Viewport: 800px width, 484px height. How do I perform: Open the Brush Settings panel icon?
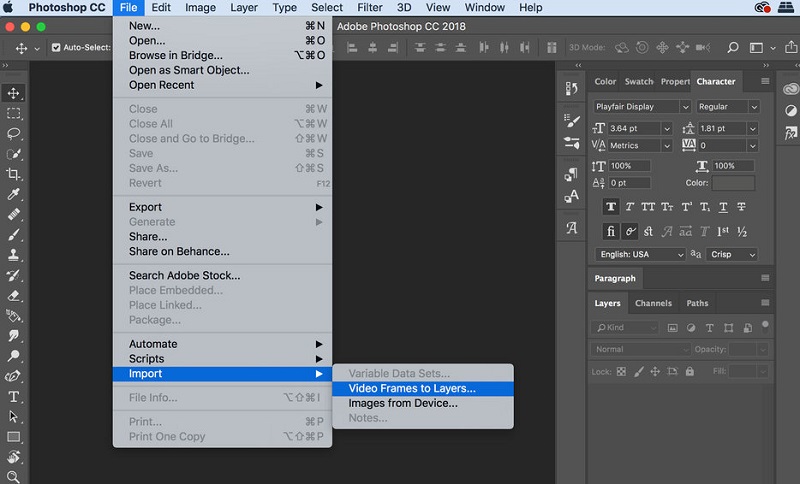572,120
